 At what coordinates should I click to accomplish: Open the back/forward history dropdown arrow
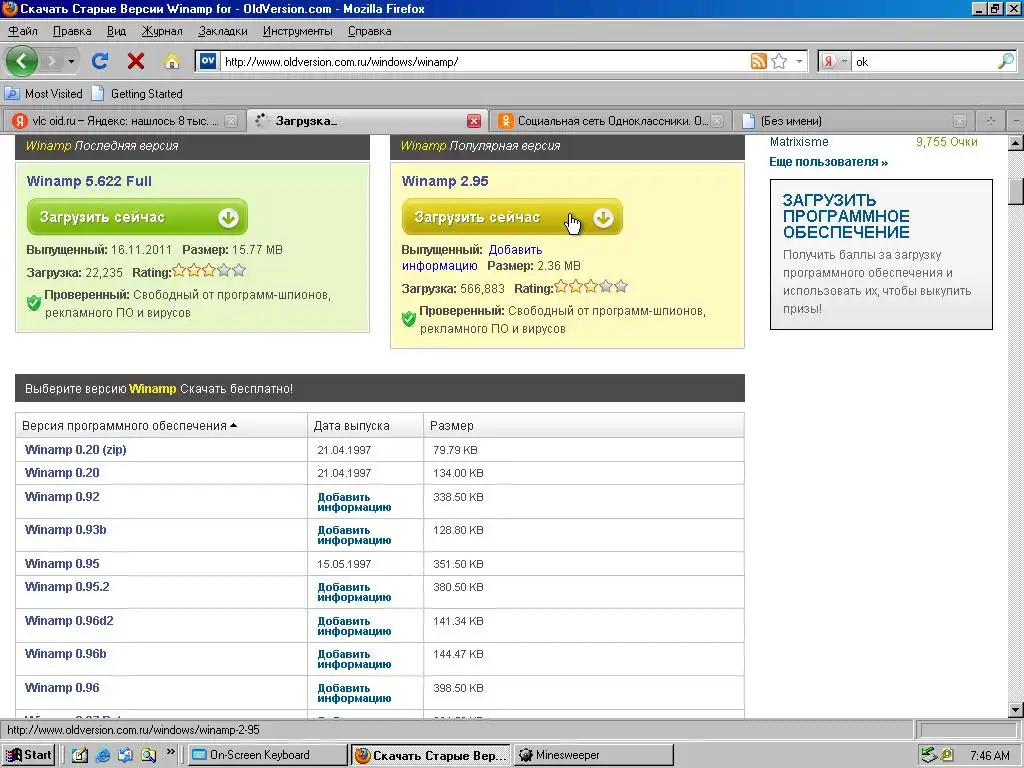click(71, 61)
